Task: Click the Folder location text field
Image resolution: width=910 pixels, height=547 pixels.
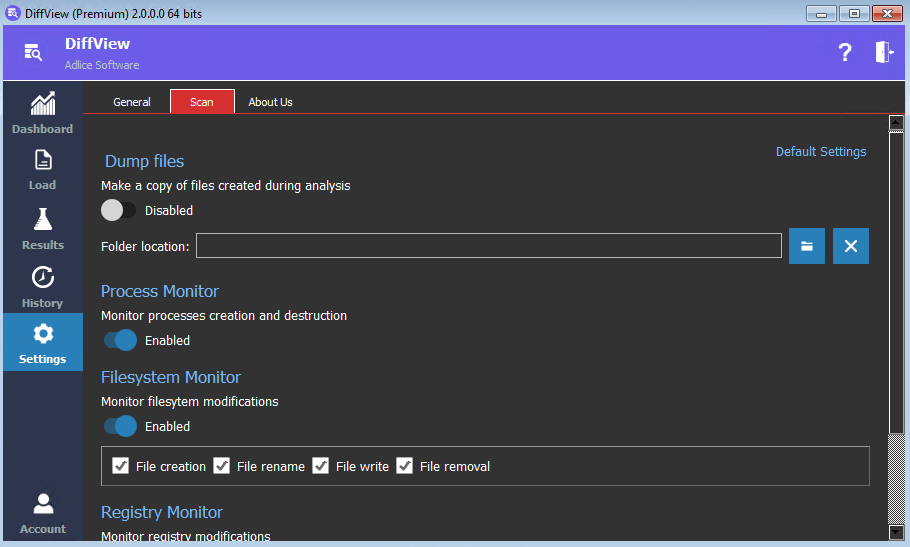Action: pos(488,246)
